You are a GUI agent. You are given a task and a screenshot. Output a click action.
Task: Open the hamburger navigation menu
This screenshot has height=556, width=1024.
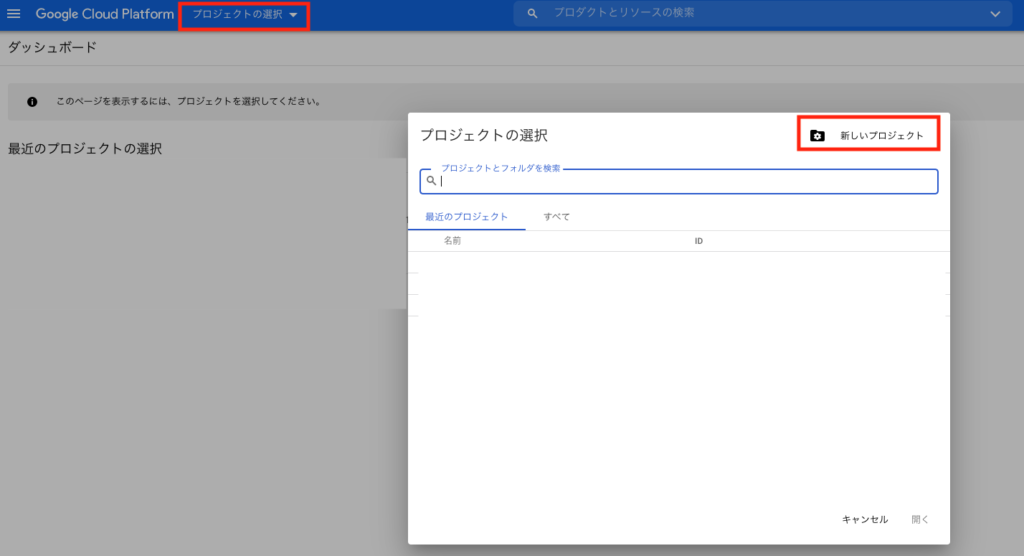14,14
